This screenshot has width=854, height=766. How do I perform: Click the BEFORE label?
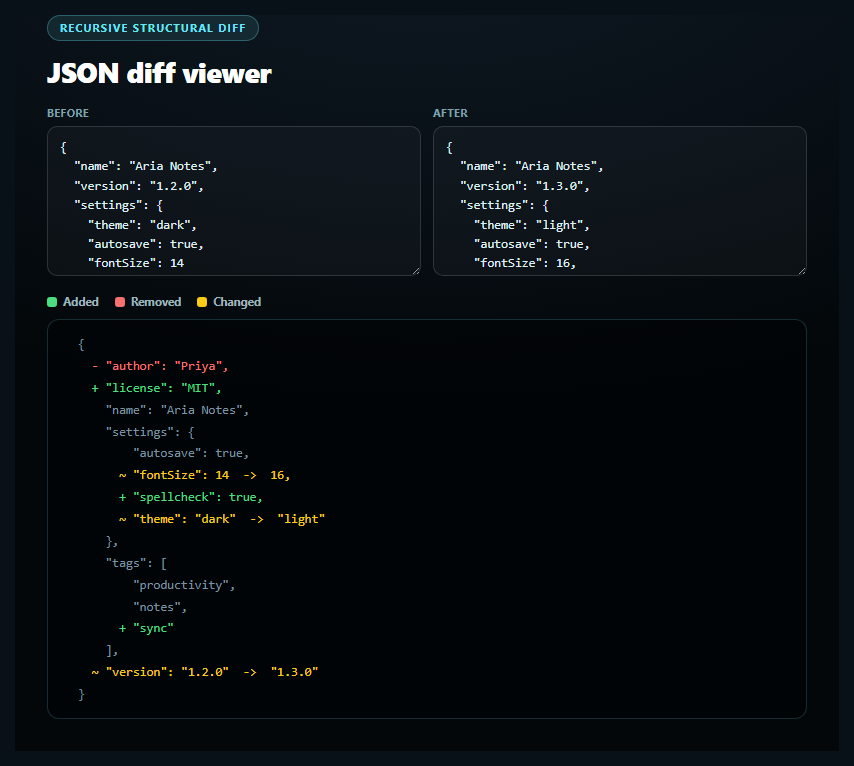(x=68, y=113)
